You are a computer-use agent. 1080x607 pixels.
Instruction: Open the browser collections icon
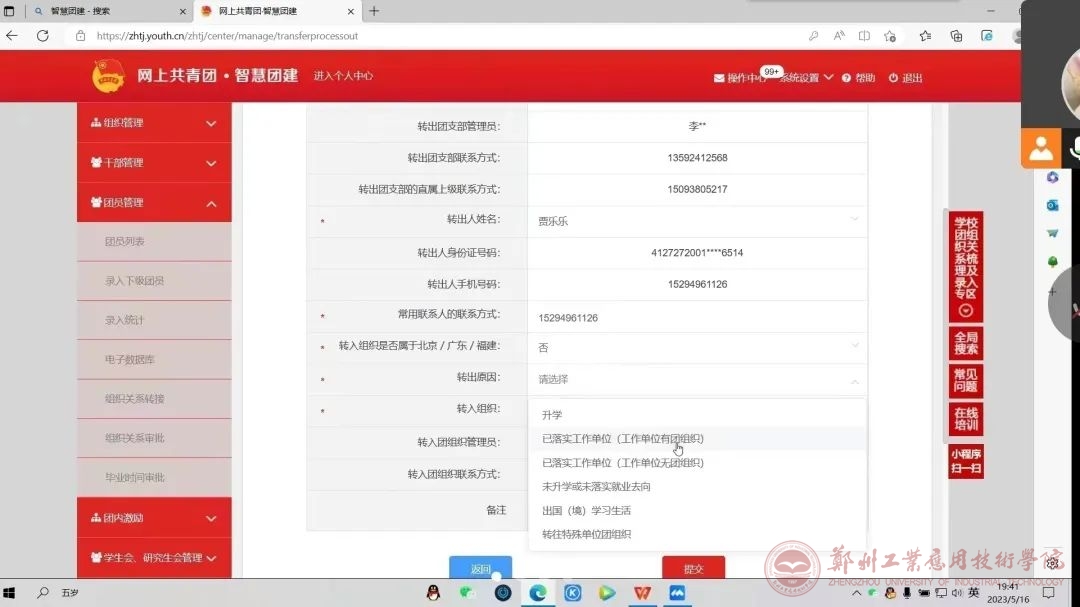coord(956,36)
